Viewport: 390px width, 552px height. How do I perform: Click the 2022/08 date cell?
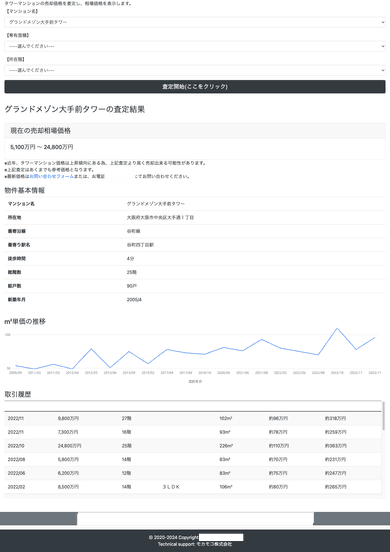[16, 459]
